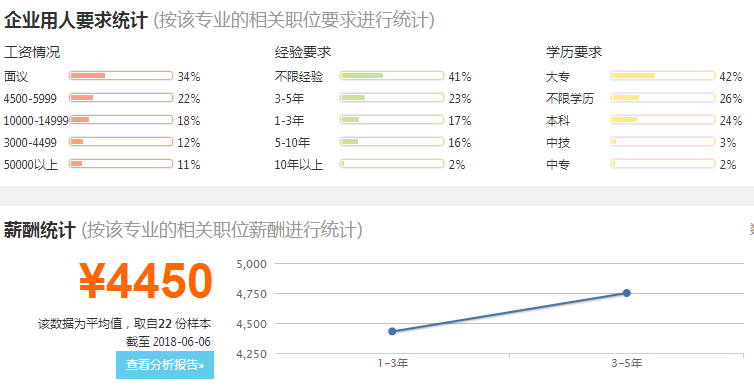This screenshot has height=388, width=754.
Task: Click the 1-3年 x-axis label
Action: click(393, 363)
